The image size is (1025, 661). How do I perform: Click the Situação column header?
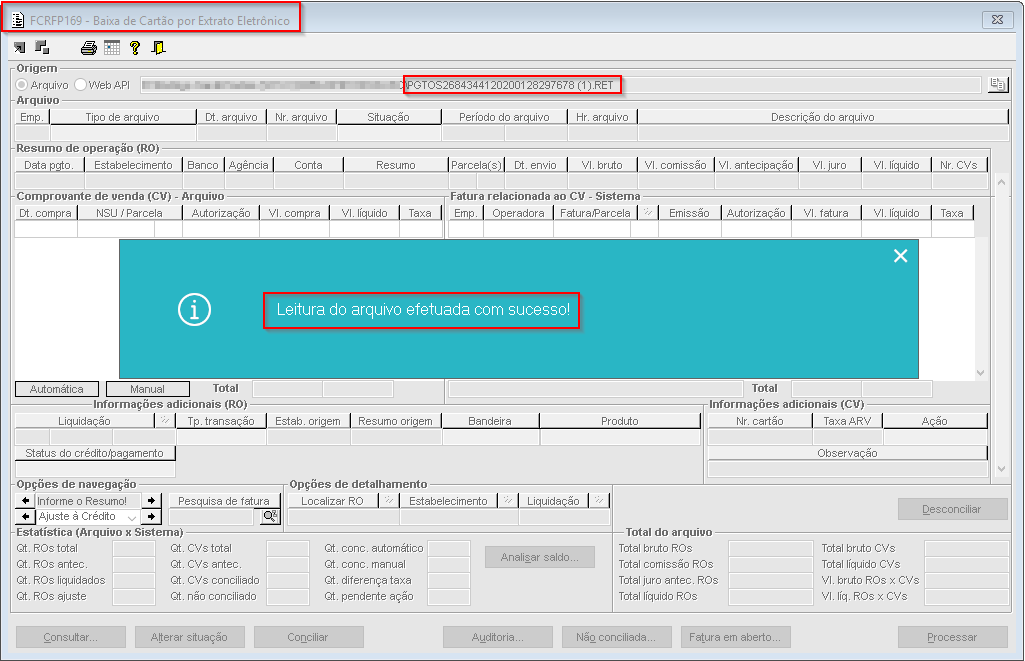(389, 117)
